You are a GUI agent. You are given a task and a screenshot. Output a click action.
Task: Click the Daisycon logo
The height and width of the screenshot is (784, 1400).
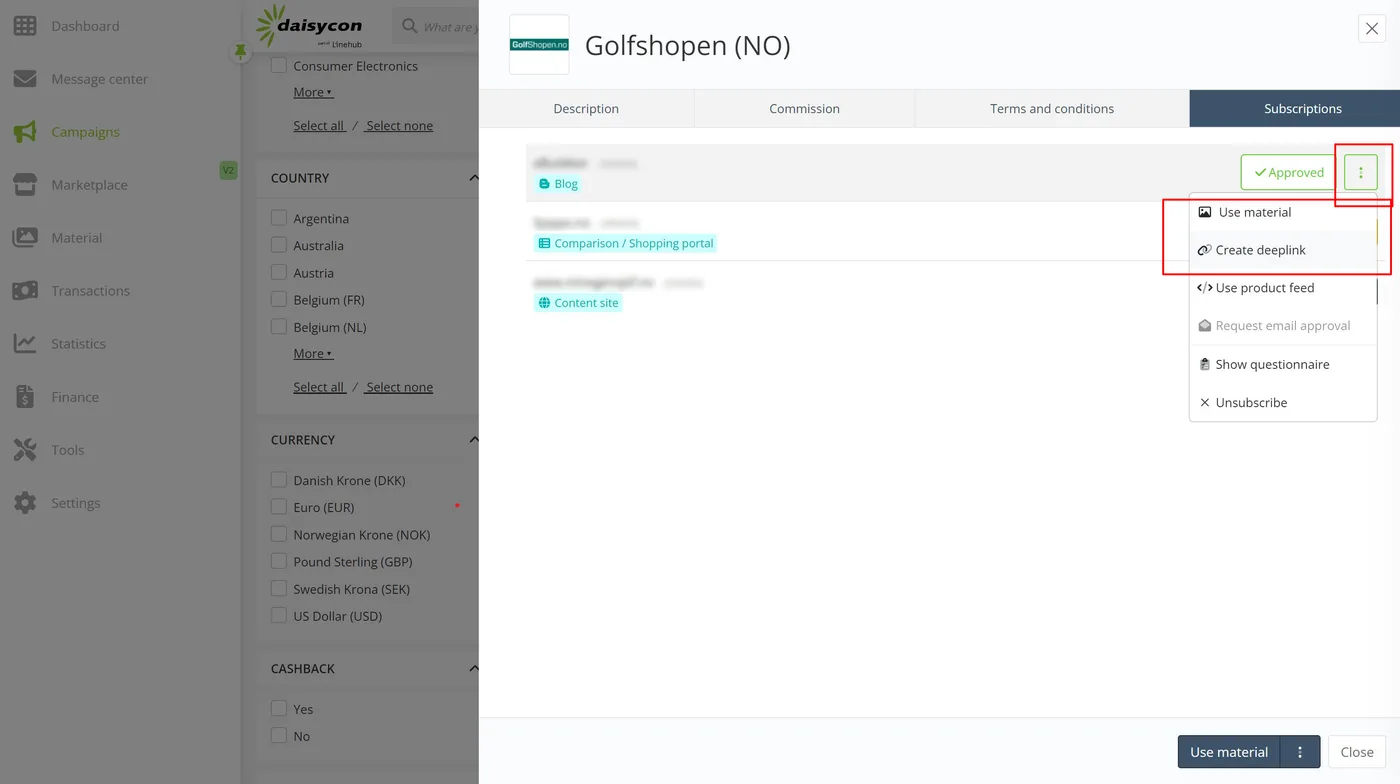308,26
